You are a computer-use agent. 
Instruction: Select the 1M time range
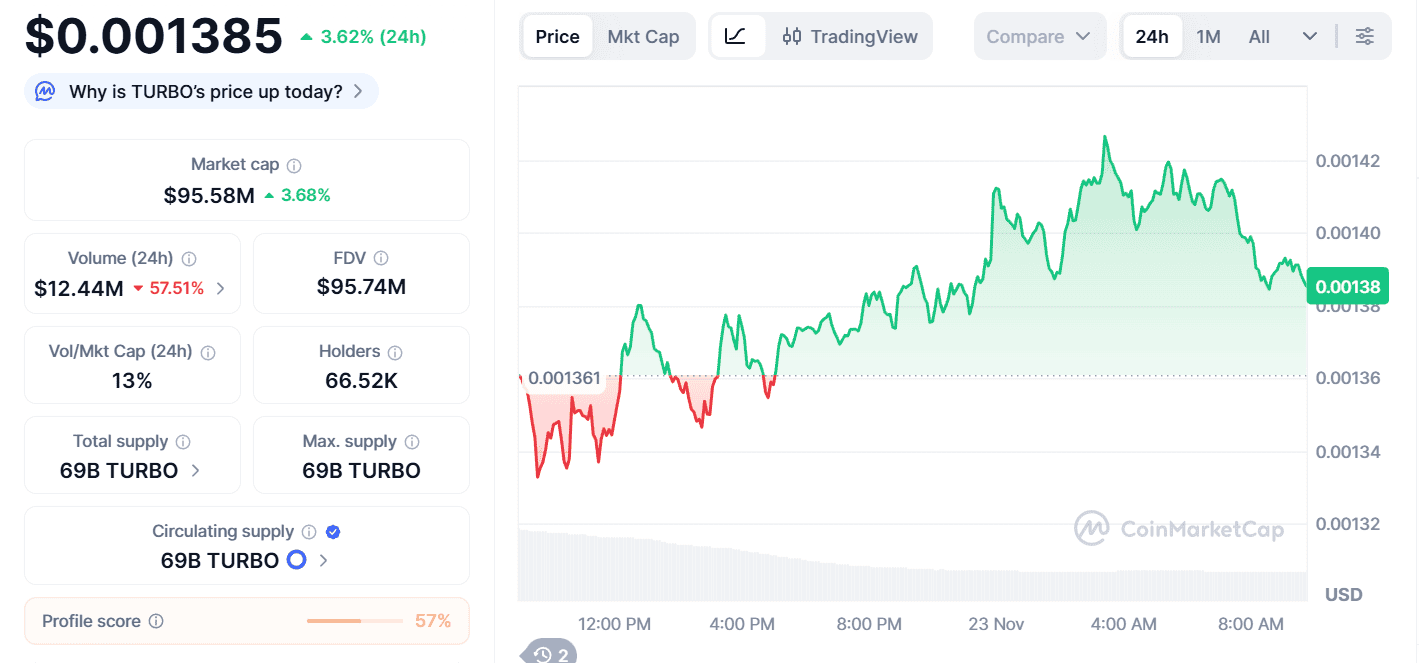[1208, 37]
